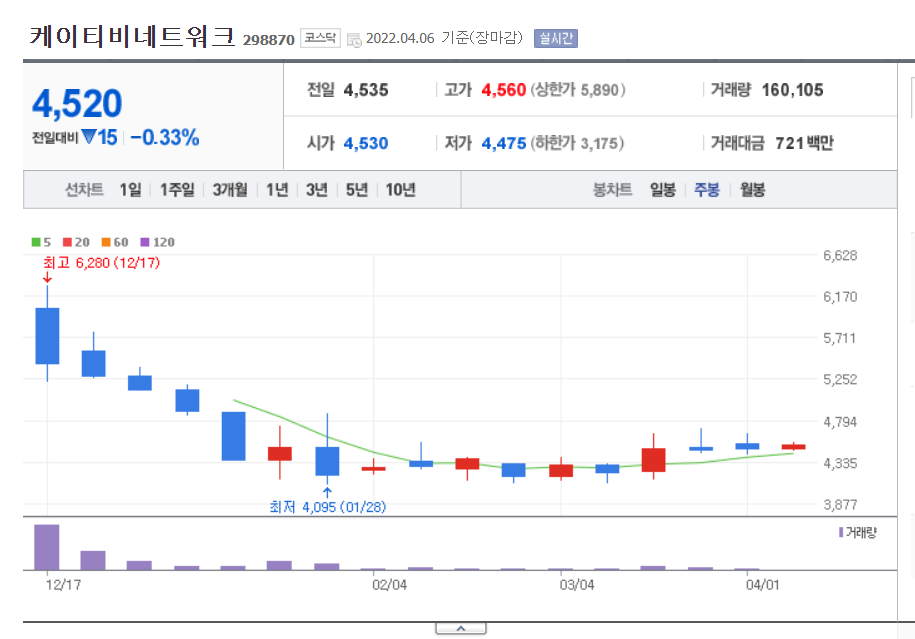
Task: Select the 주봉 weekly candle chart
Action: (x=707, y=190)
